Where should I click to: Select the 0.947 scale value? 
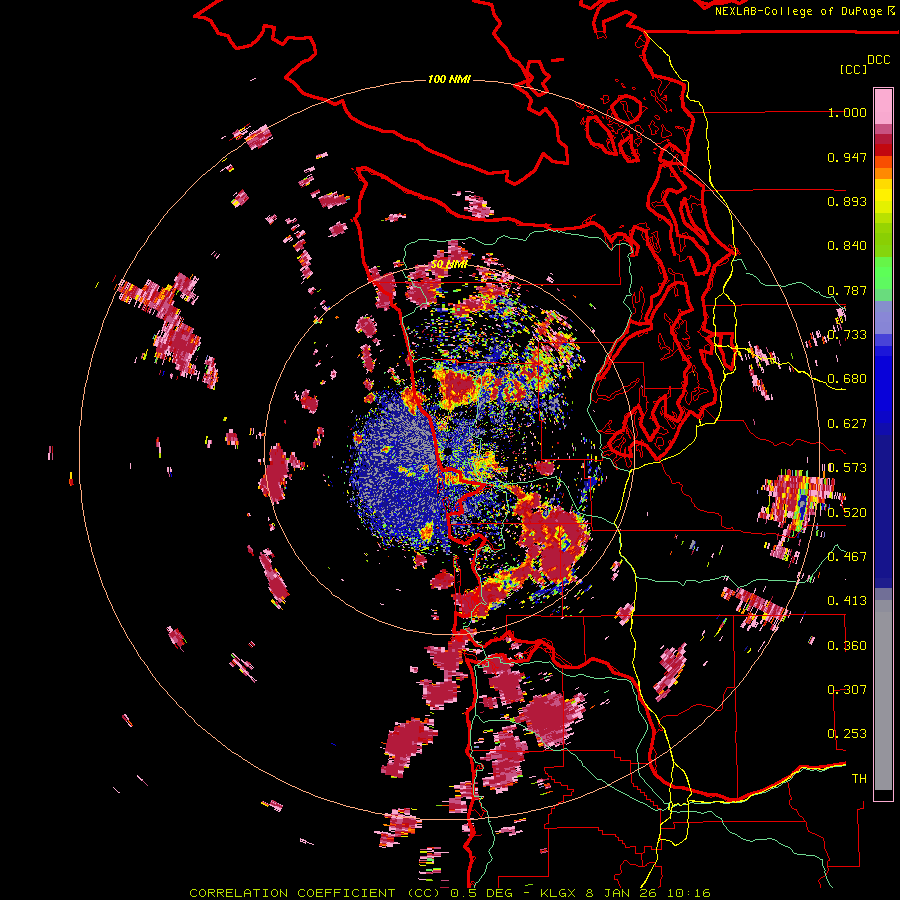[x=847, y=157]
